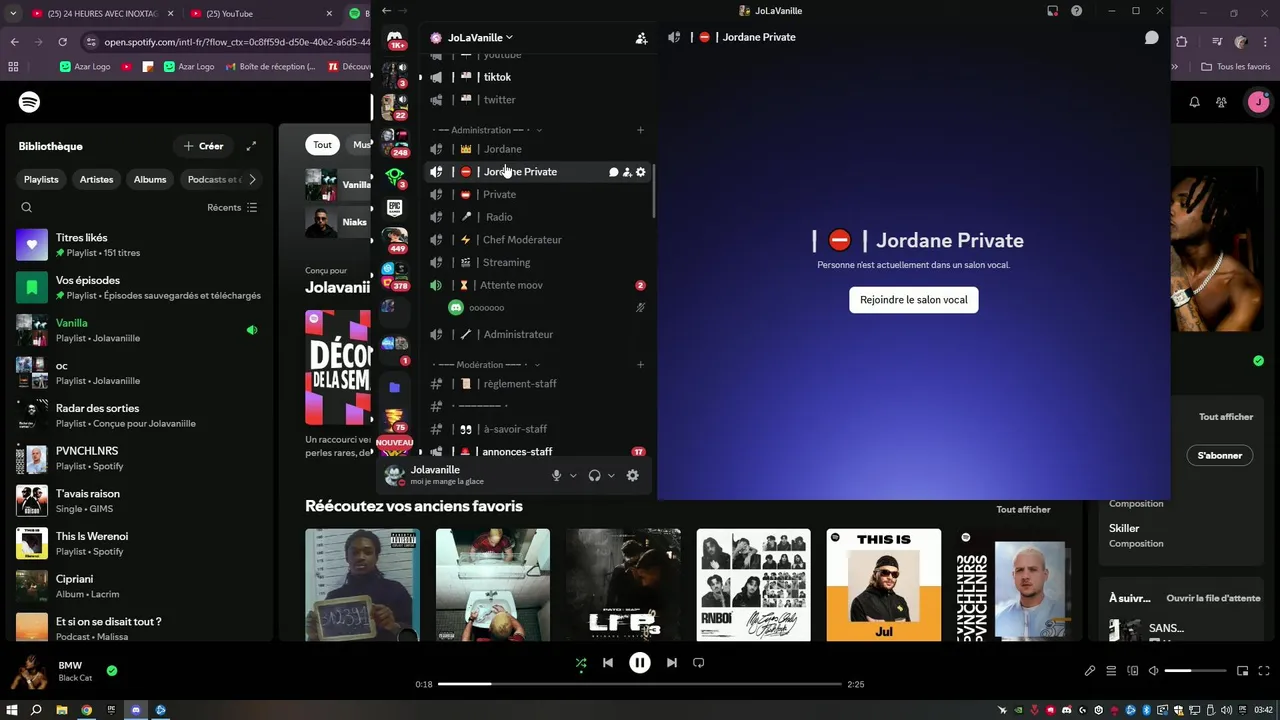Select Playlists filter in Spotify library
1280x720 pixels.
tap(42, 180)
